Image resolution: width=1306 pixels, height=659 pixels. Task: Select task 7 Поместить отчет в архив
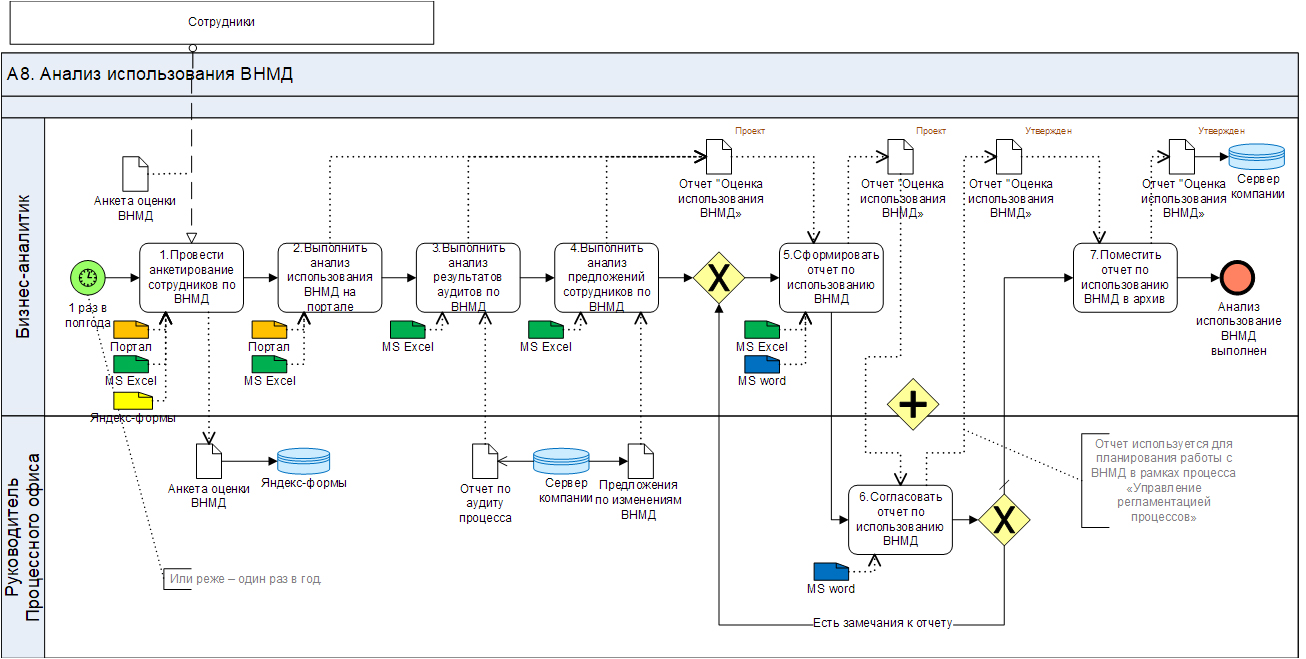(x=1124, y=278)
